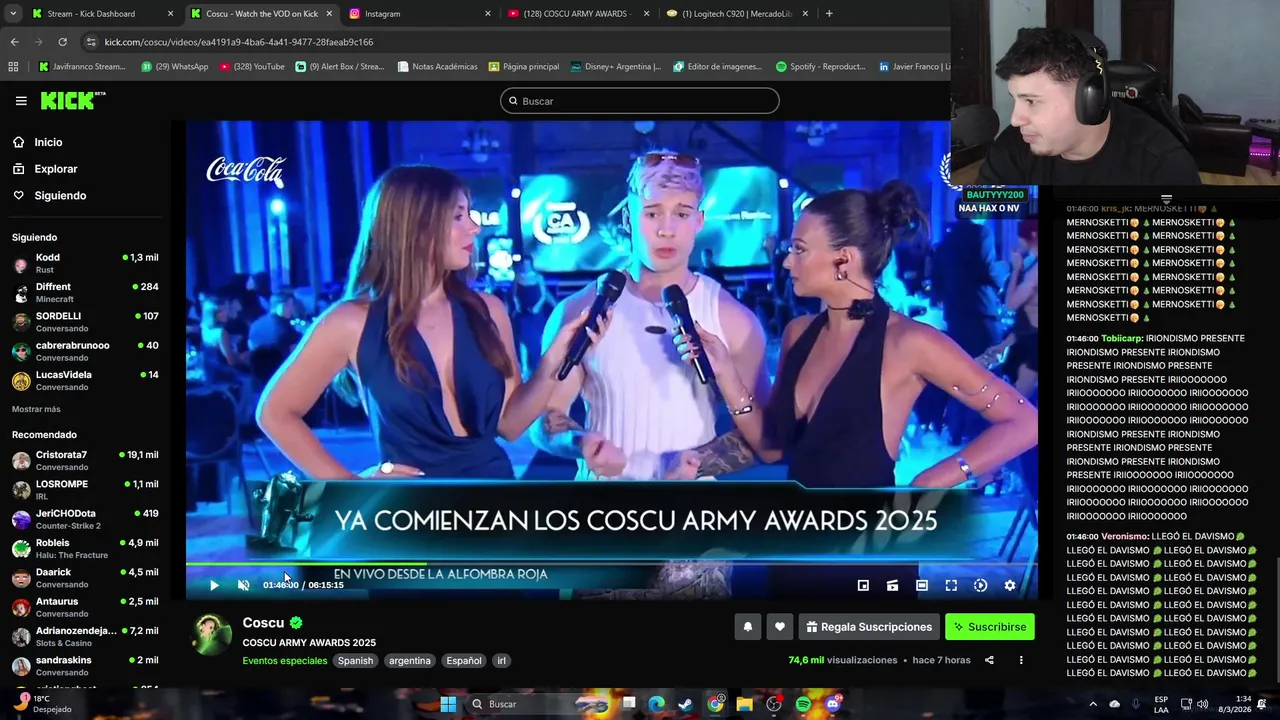Reload the page with refresh icon
This screenshot has width=1280, height=720.
pos(62,42)
